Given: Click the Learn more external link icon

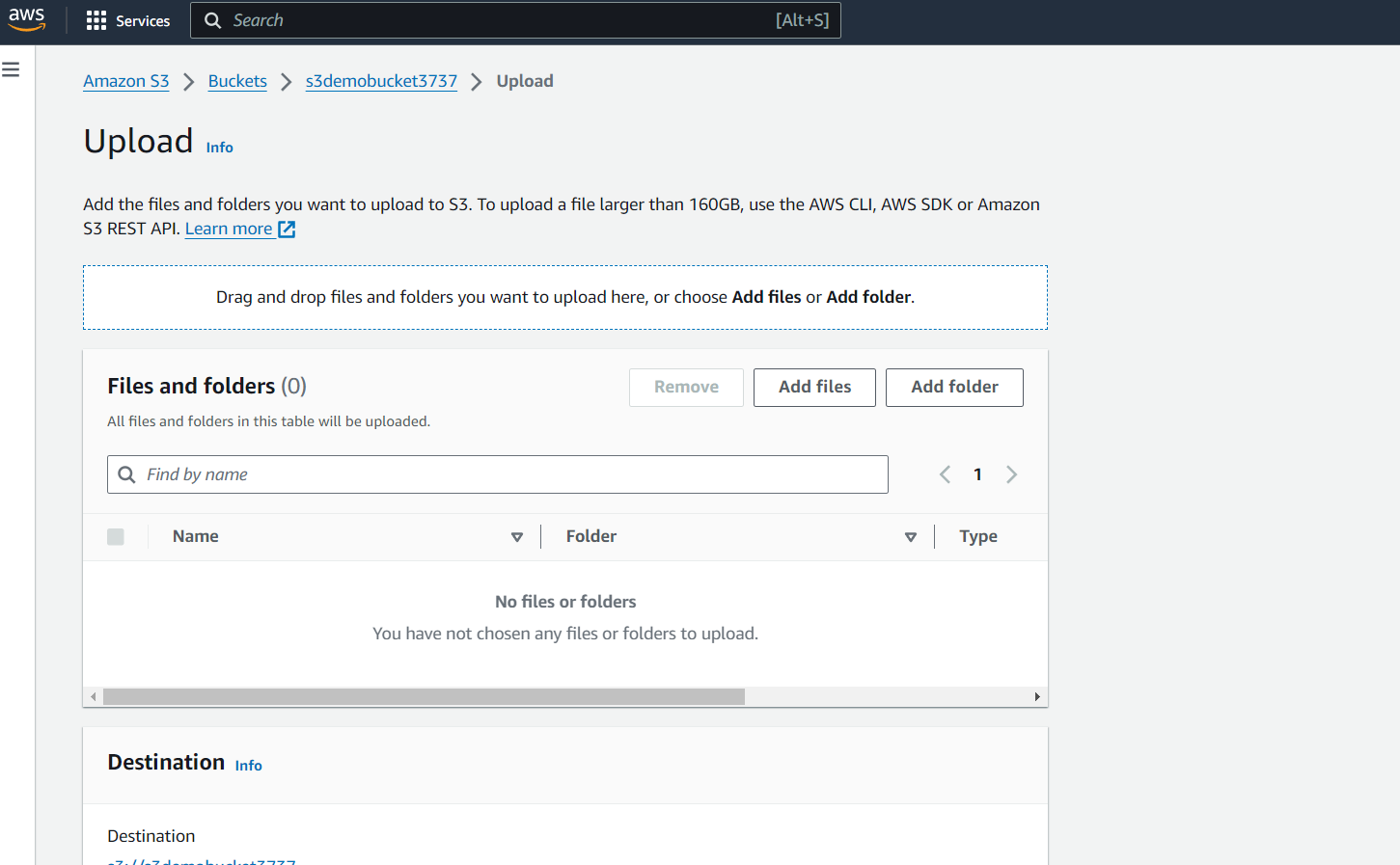Looking at the screenshot, I should [x=287, y=230].
